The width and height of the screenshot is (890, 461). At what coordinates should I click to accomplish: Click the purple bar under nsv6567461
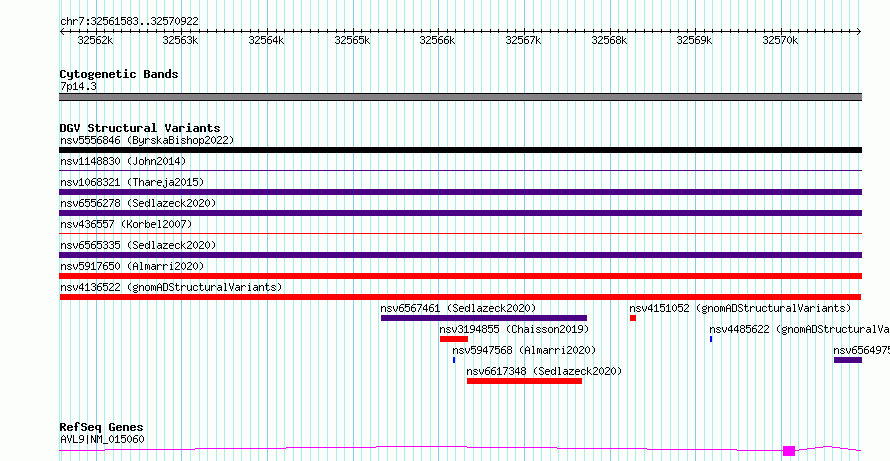pyautogui.click(x=484, y=318)
